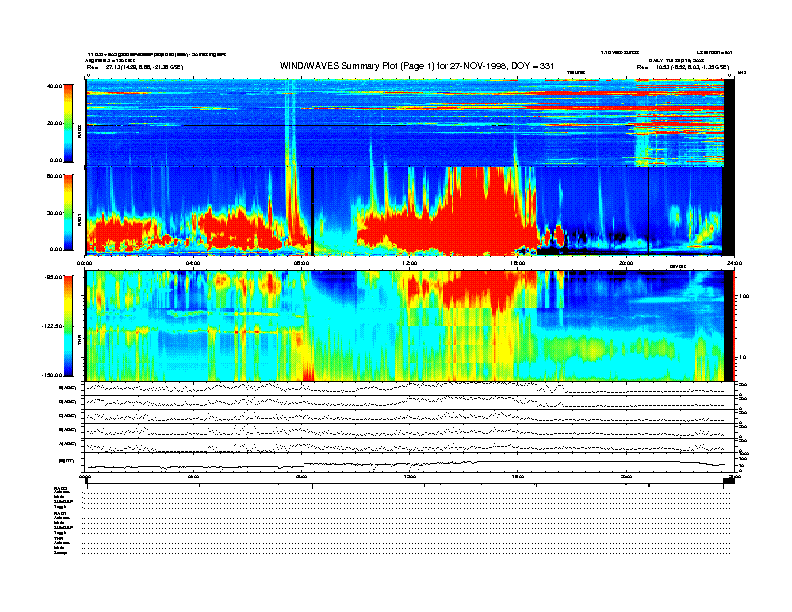Image resolution: width=792 pixels, height=612 pixels.
Task: Click the -122.50 tick on TNR color bar
Action: [x=52, y=326]
